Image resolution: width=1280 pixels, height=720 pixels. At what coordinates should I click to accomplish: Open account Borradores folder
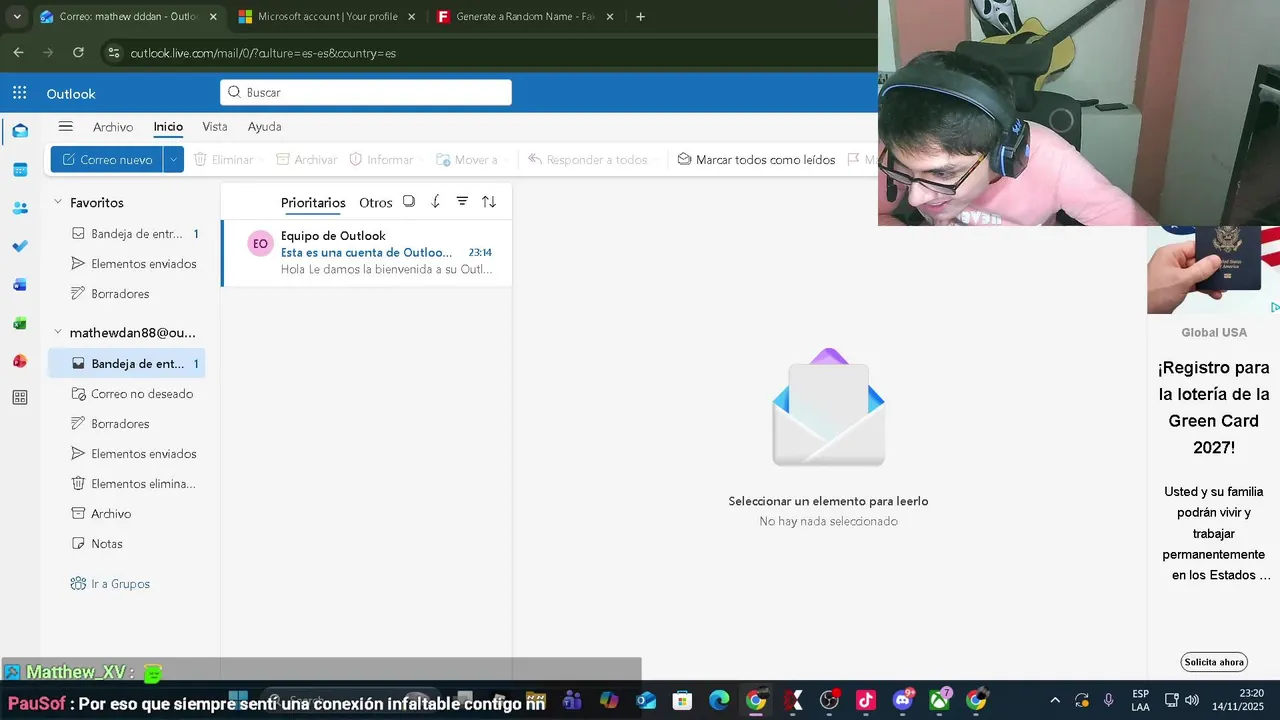click(127, 424)
